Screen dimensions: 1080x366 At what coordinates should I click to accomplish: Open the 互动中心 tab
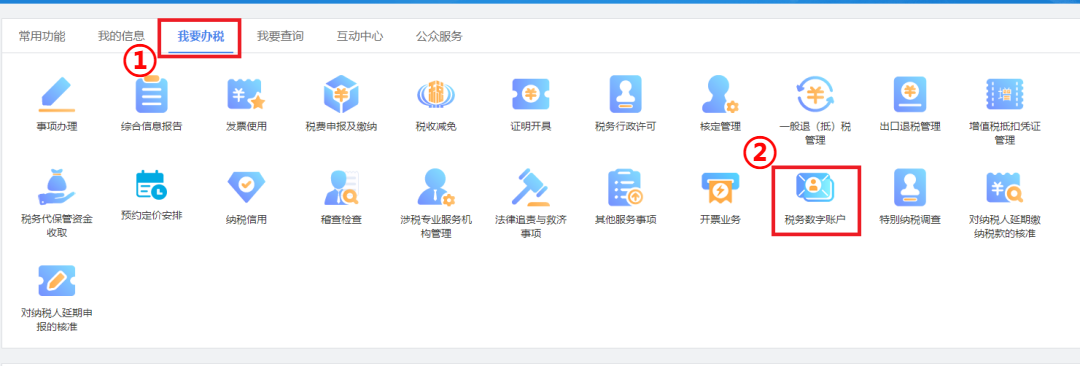[x=360, y=37]
